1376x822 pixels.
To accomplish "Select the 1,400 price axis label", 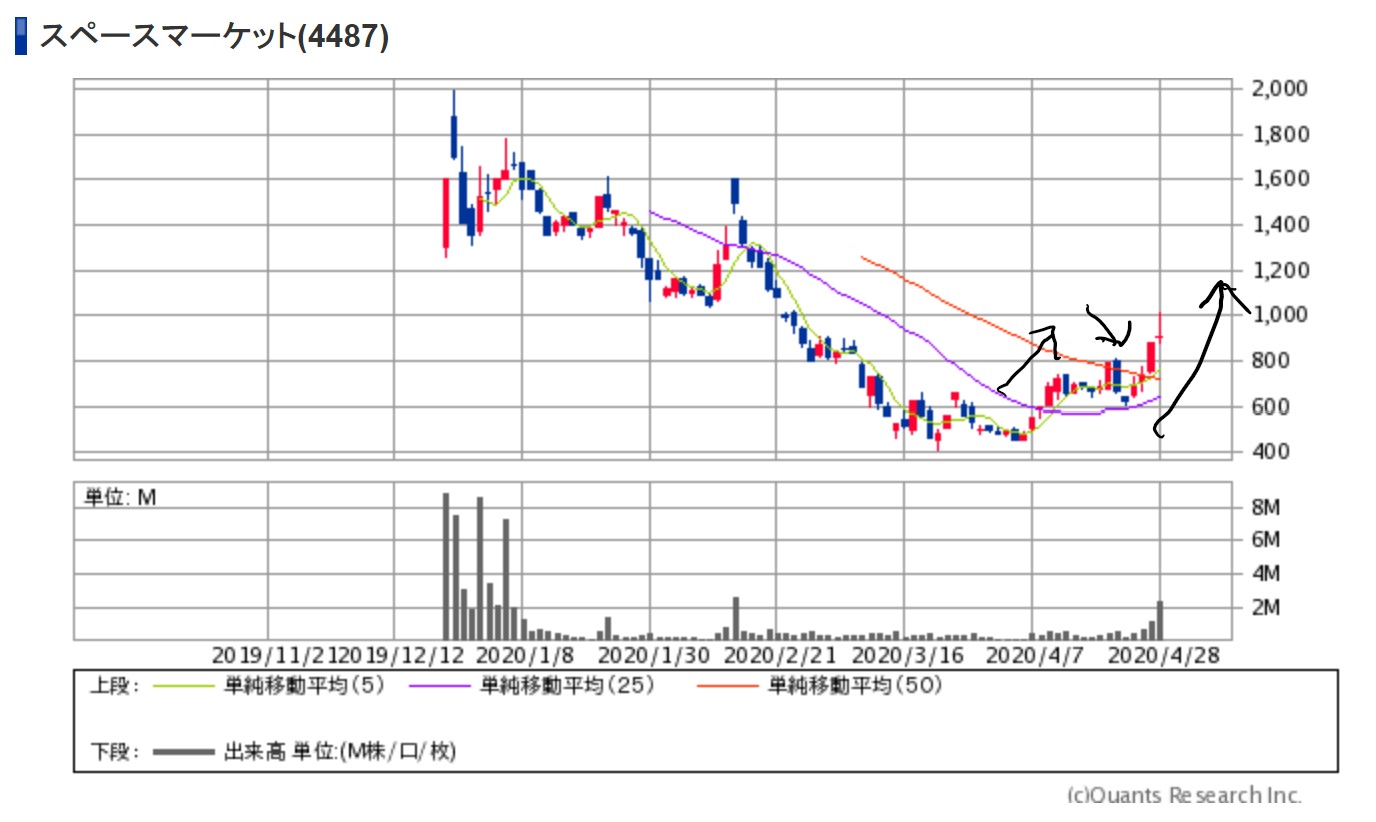I will tap(1280, 225).
